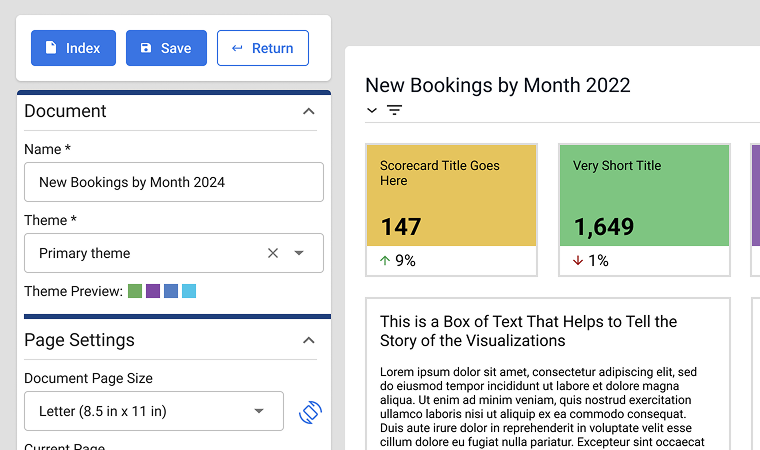Edit the document Name field
Image resolution: width=760 pixels, height=450 pixels.
click(173, 182)
